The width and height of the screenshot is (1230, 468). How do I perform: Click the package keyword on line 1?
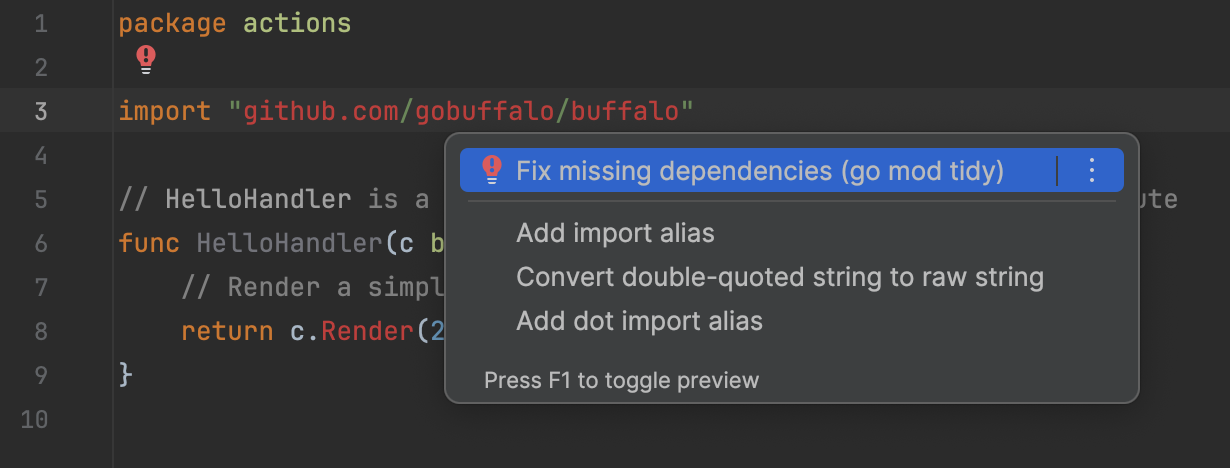[172, 23]
